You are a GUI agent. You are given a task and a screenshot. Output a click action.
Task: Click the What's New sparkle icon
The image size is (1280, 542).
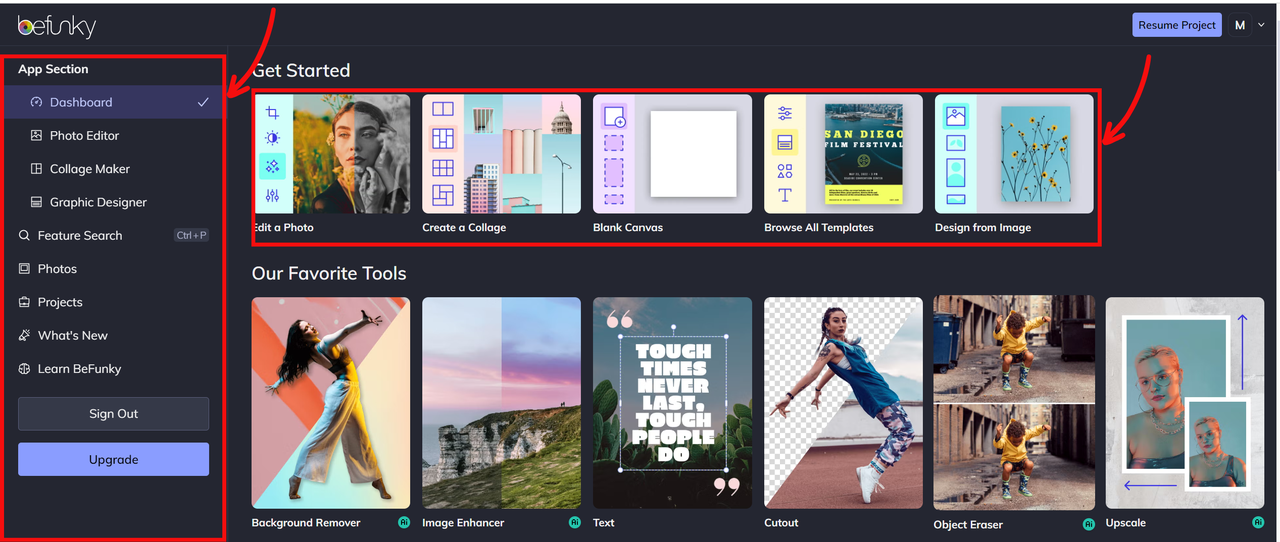click(x=25, y=335)
